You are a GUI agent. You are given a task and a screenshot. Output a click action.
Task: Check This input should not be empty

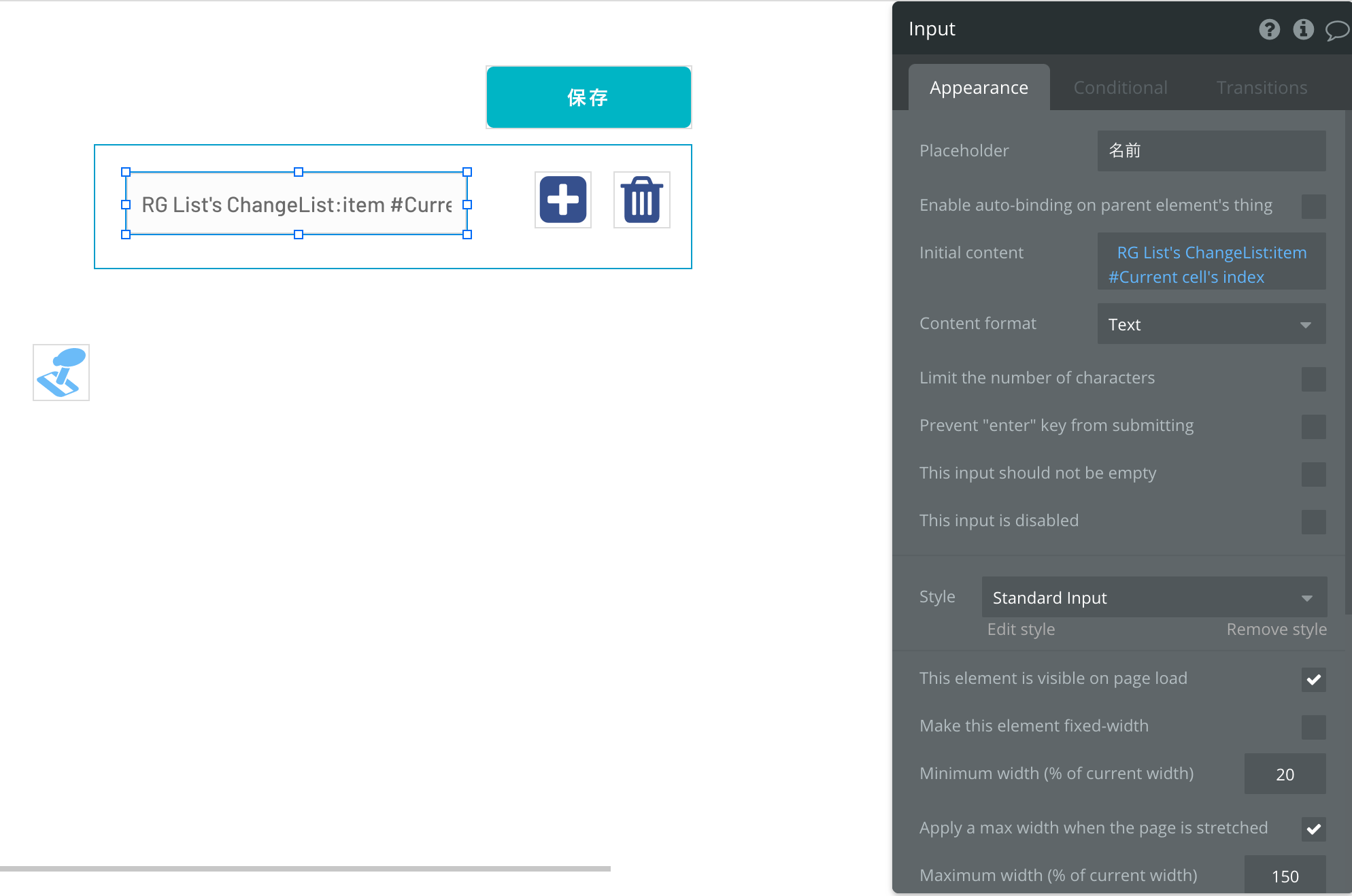(1313, 475)
